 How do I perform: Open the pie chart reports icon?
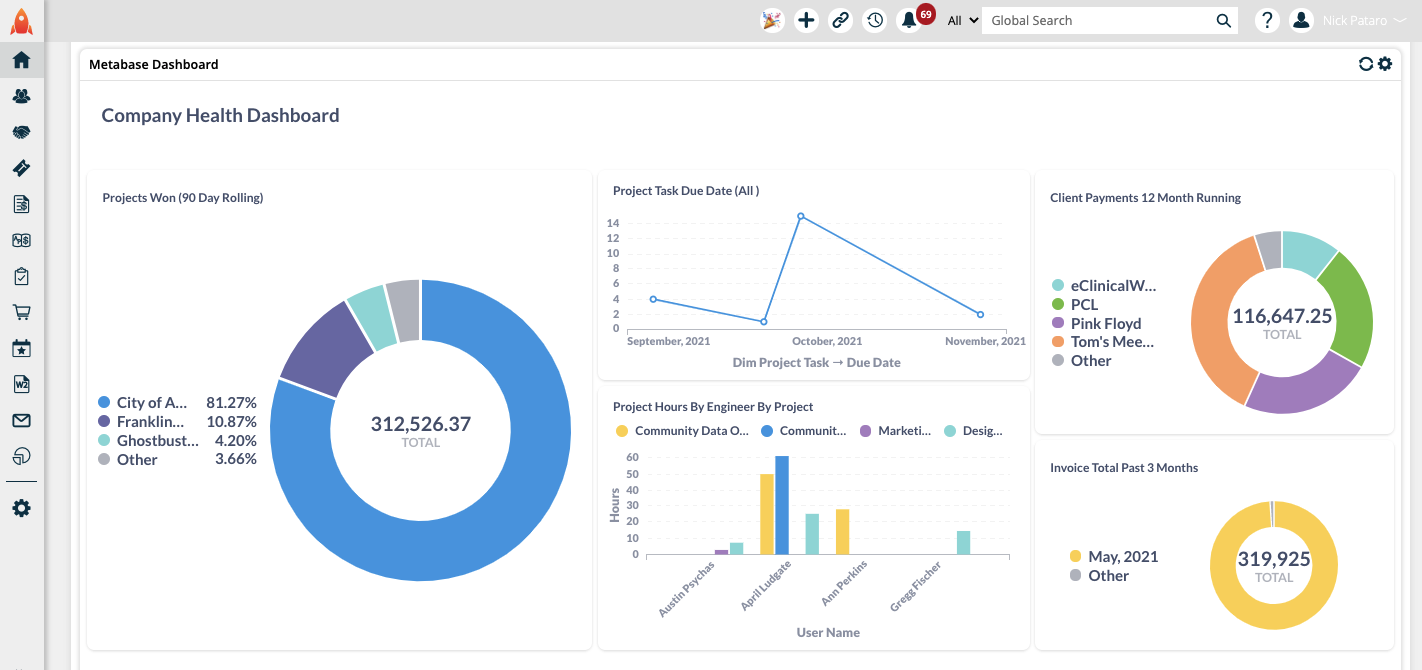tap(21, 456)
